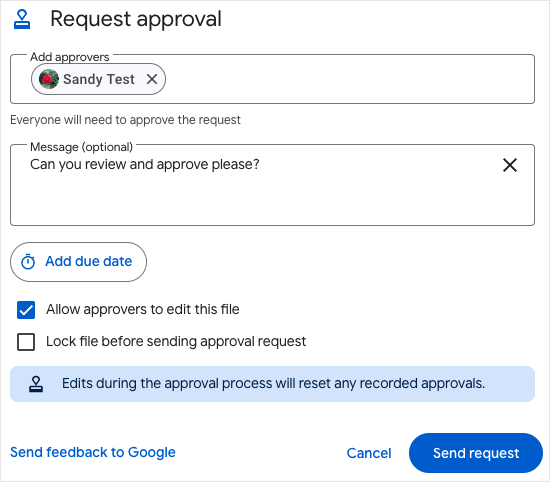Click the 'Lock file before sending approval request' label
The height and width of the screenshot is (482, 550).
[x=176, y=341]
